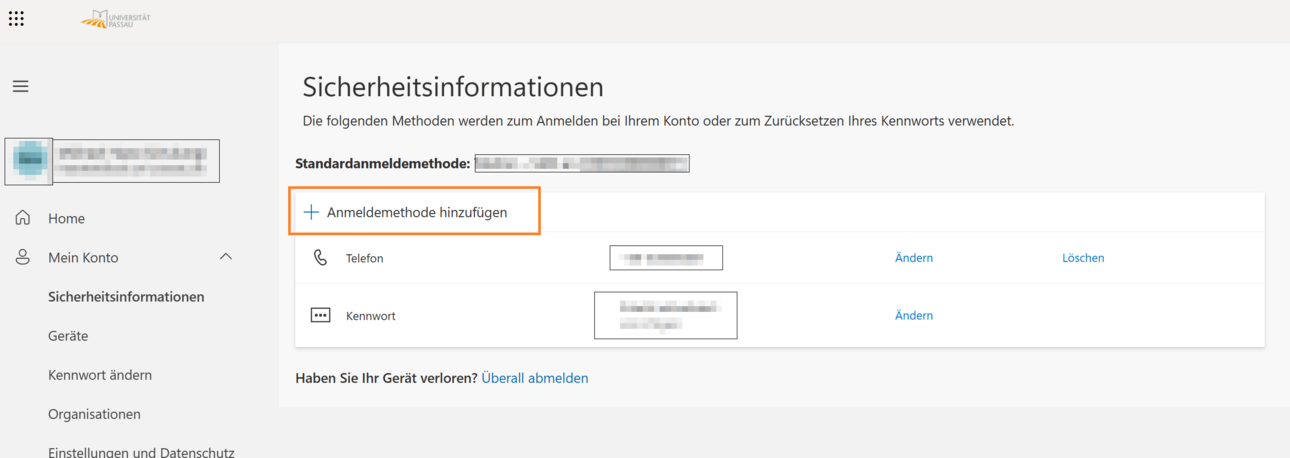Open Einstellungen und Datenschutz
Image resolution: width=1290 pixels, height=458 pixels.
(x=141, y=452)
